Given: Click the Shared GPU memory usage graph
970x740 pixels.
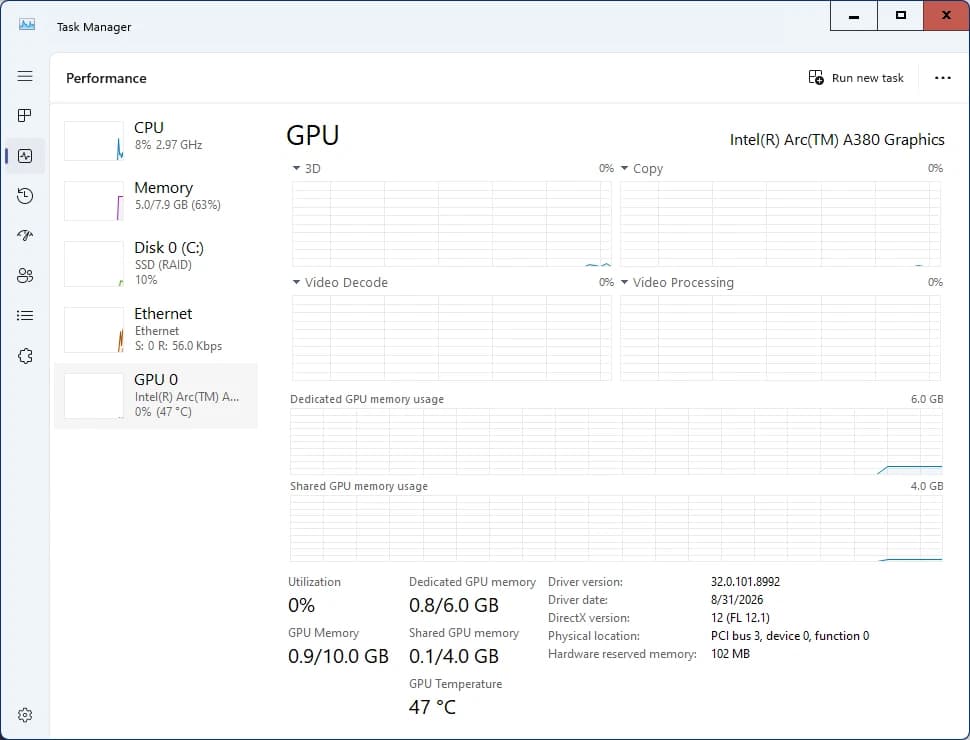Looking at the screenshot, I should pyautogui.click(x=616, y=528).
